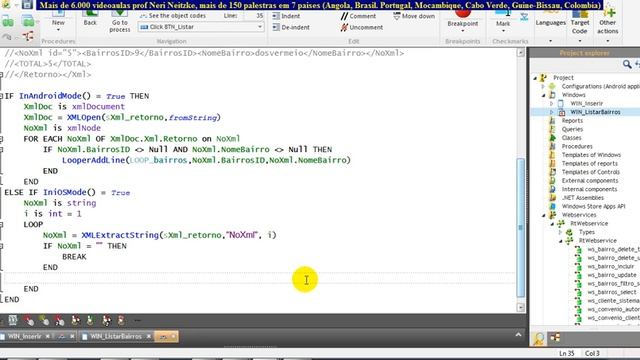Click the Move down button
640x360 pixels.
pyautogui.click(x=414, y=16)
